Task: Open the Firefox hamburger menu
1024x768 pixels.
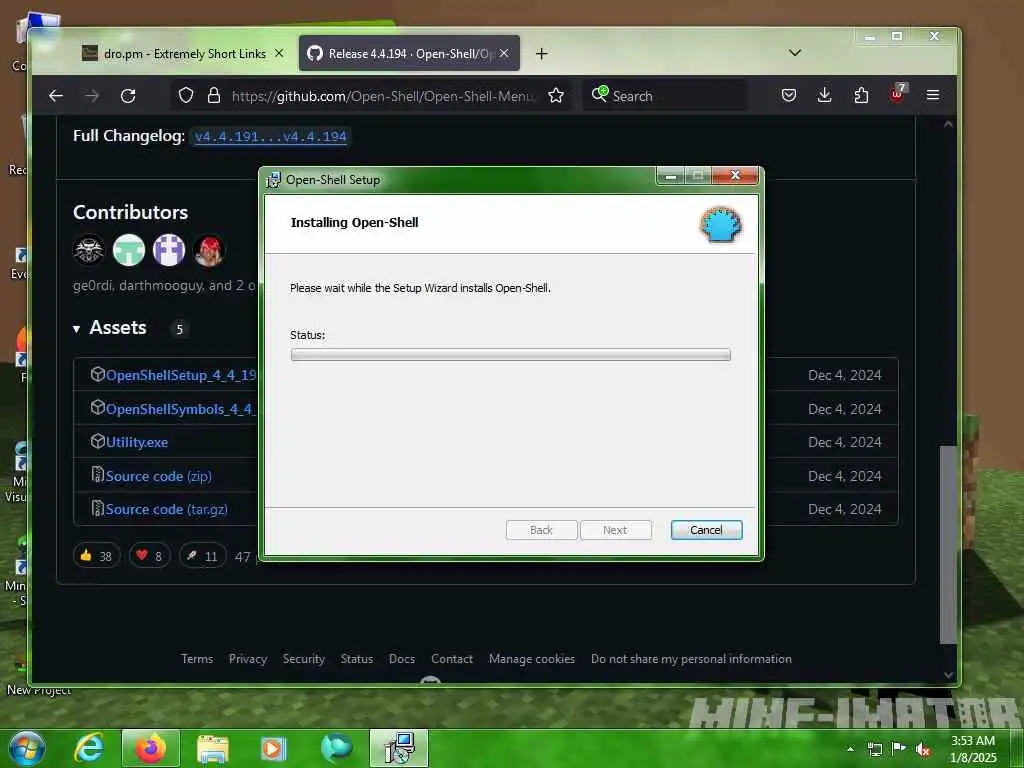Action: coord(933,95)
